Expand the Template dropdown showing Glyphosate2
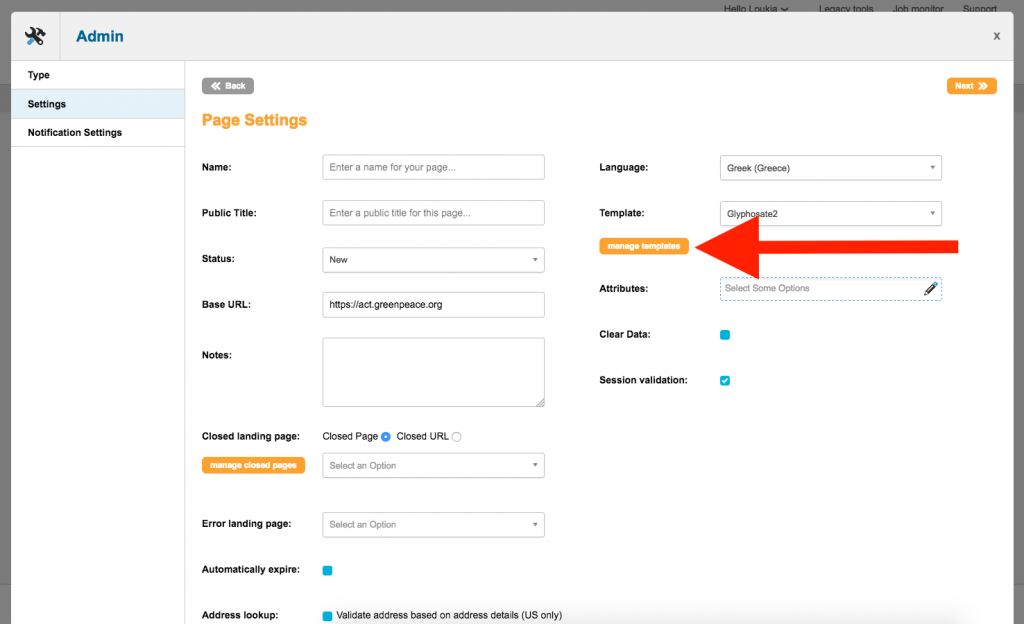The image size is (1024, 624). coord(830,213)
